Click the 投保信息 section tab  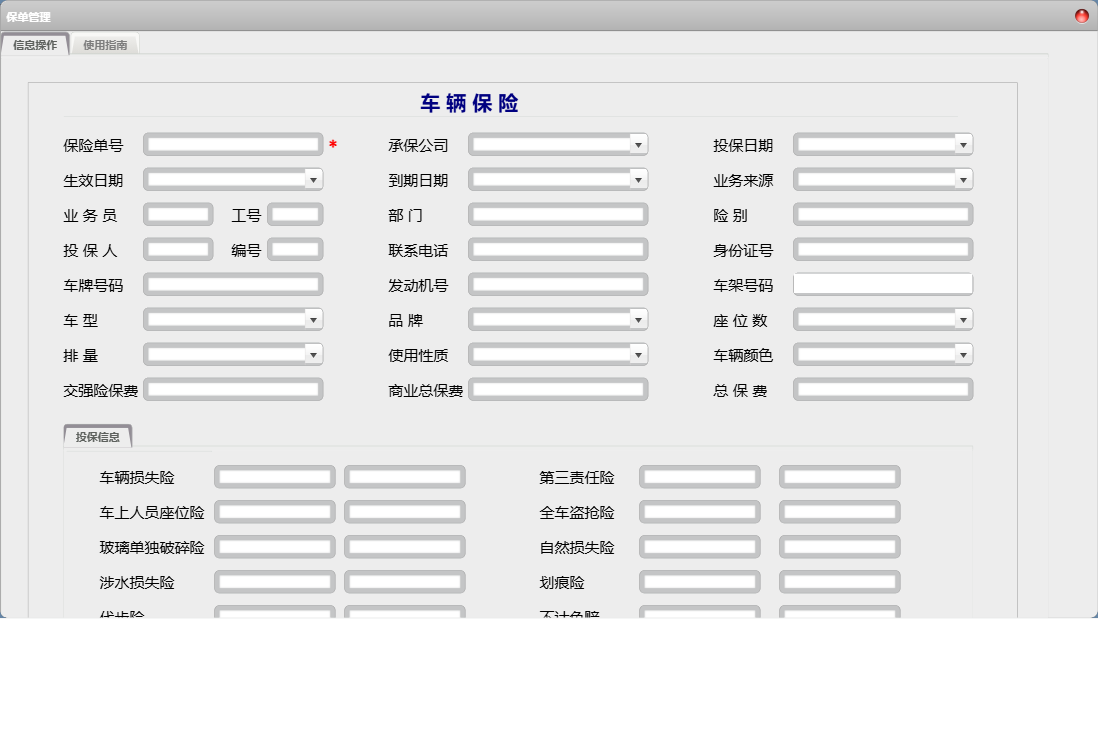pos(97,434)
